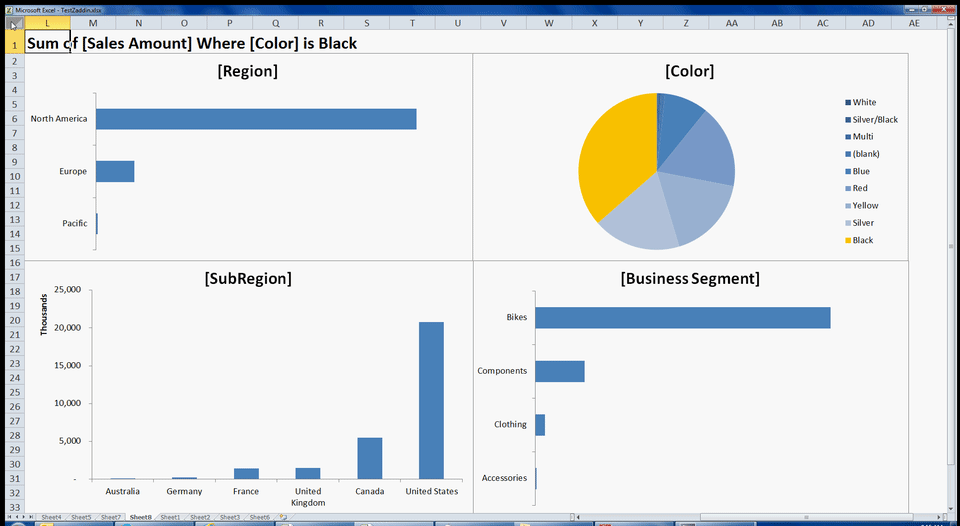
Task: Click the North America bar
Action: pos(256,119)
